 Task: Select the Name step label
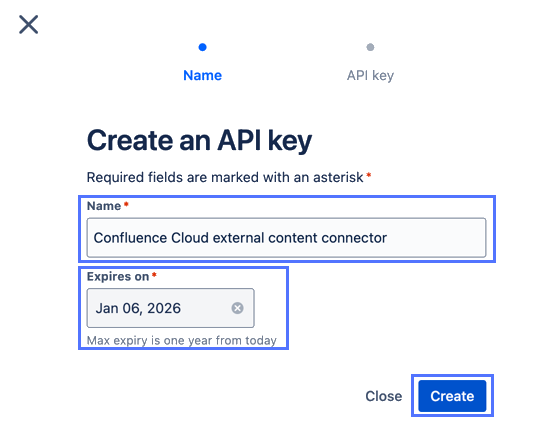(x=202, y=75)
